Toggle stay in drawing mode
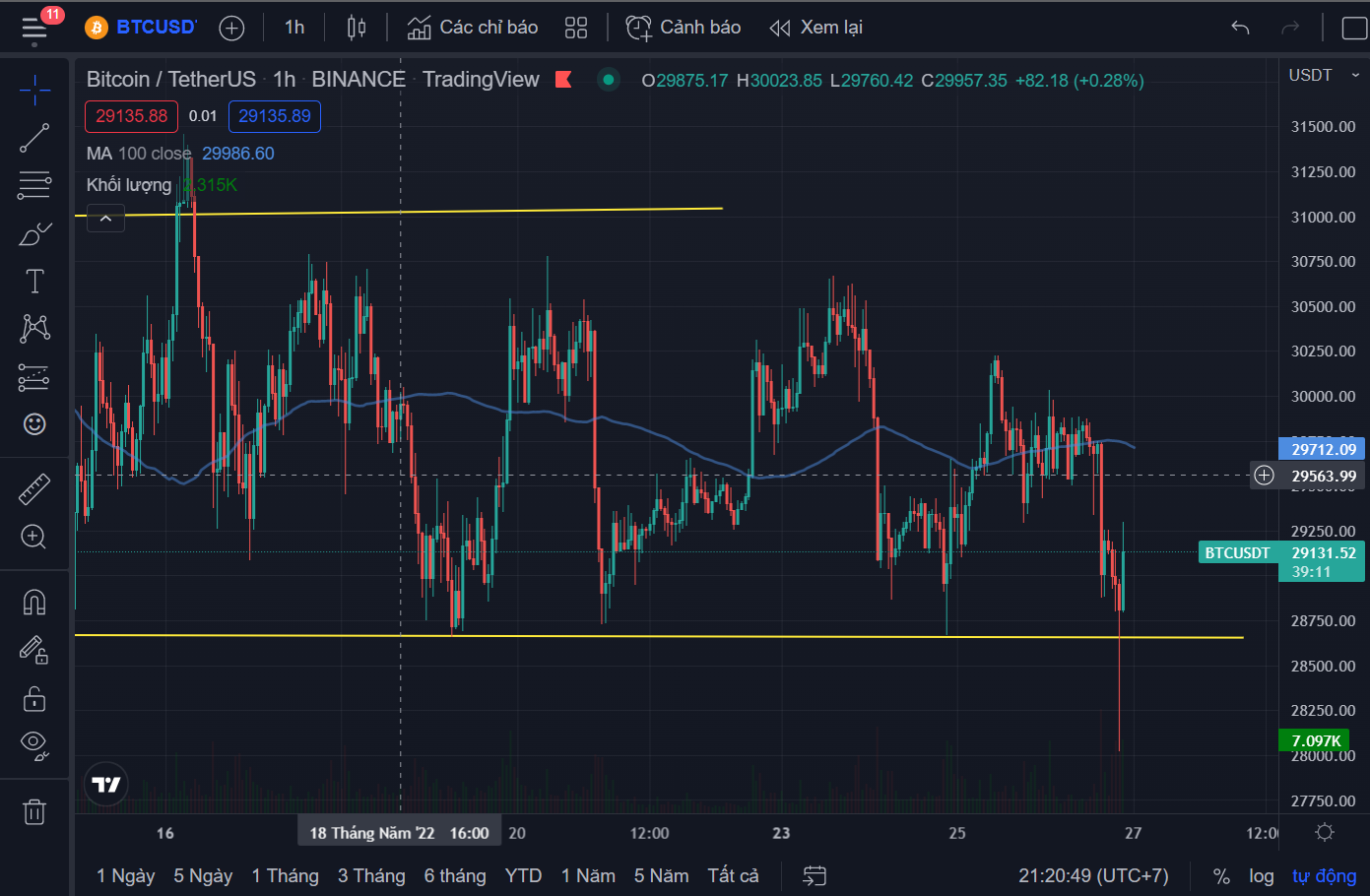This screenshot has height=896, width=1370. pyautogui.click(x=34, y=650)
